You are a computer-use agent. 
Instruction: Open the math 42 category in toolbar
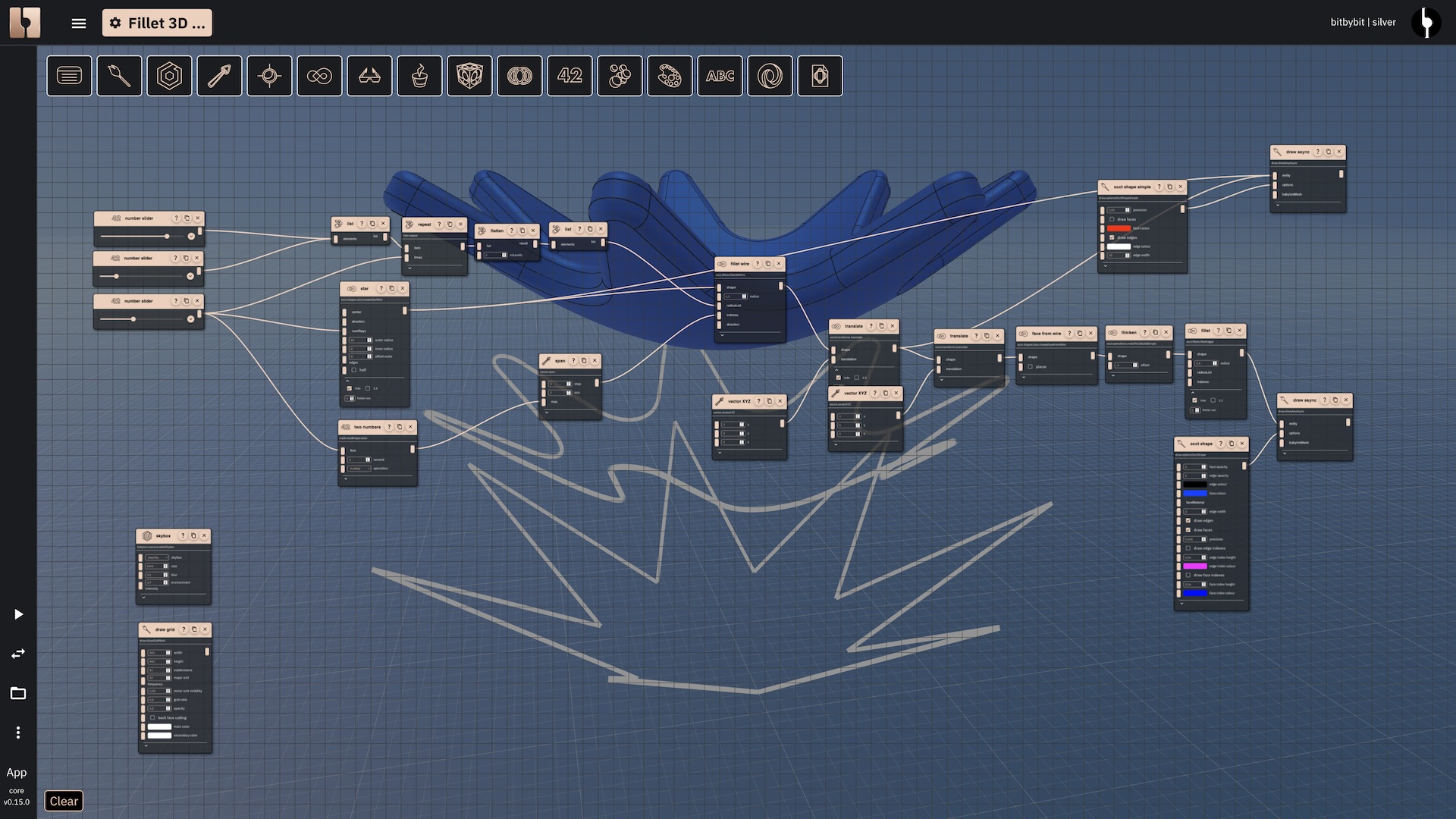570,76
